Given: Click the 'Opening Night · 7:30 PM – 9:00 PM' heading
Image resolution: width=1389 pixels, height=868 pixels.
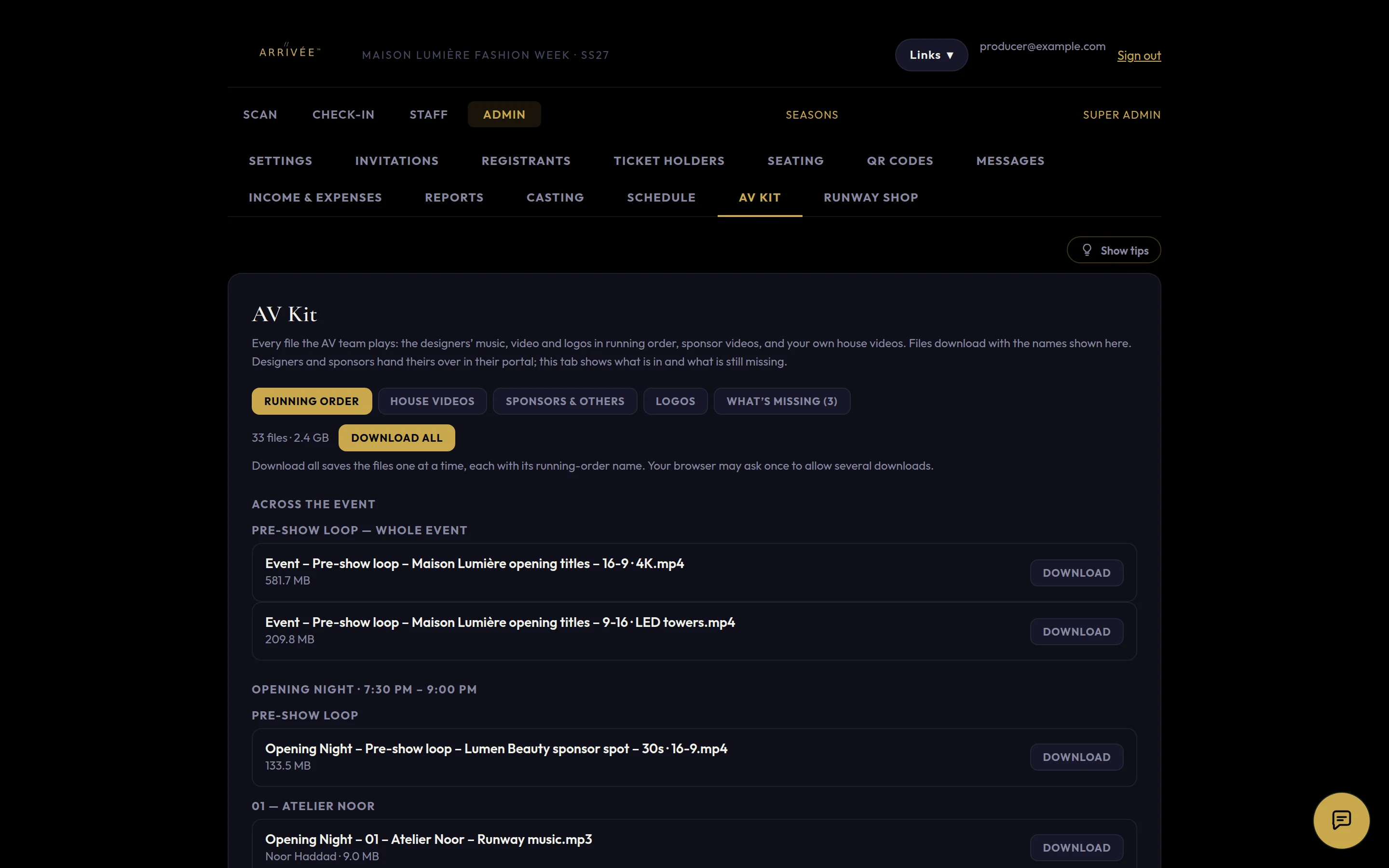Looking at the screenshot, I should point(364,689).
